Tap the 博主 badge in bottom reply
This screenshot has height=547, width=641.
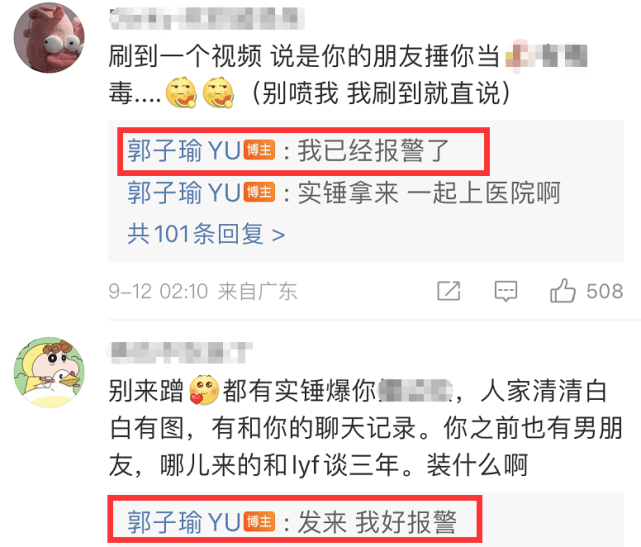tap(260, 522)
